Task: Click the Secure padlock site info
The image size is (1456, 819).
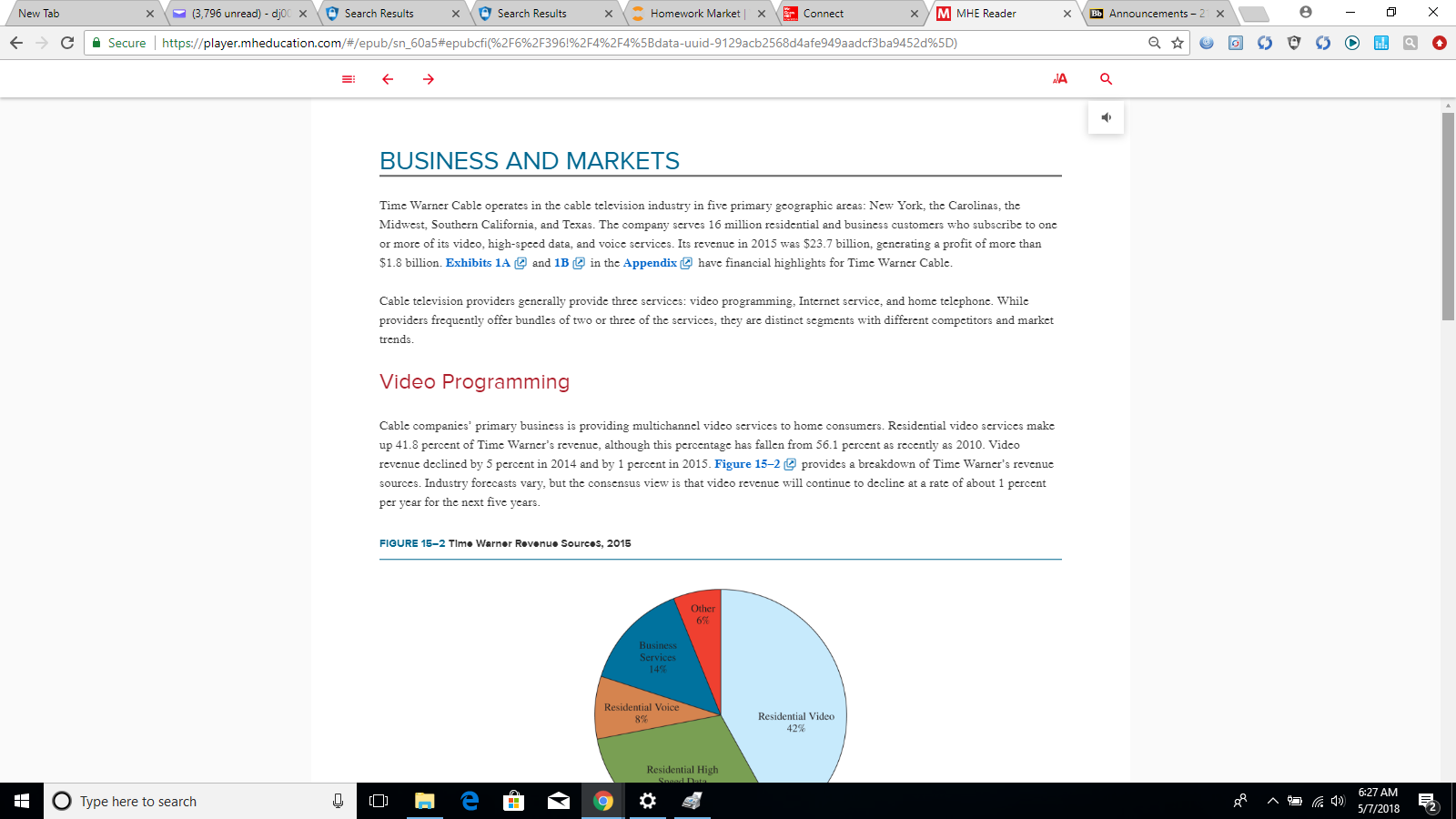Action: [x=118, y=43]
